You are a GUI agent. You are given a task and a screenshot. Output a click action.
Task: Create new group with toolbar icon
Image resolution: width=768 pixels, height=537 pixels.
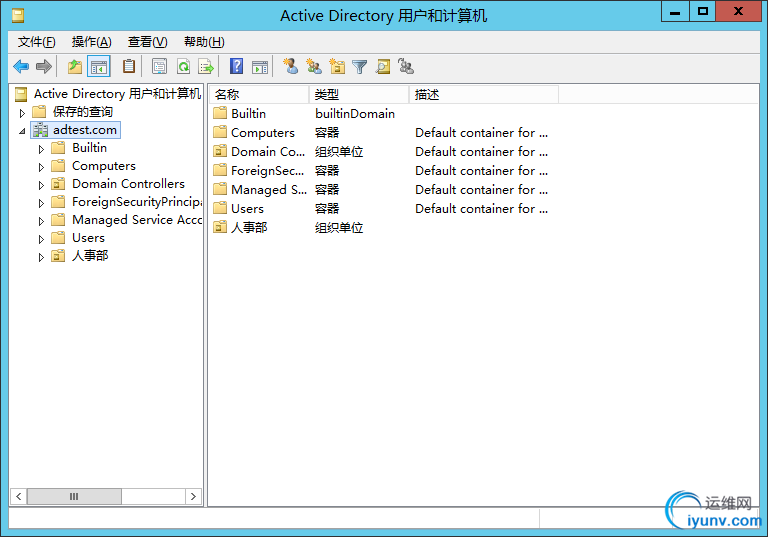pyautogui.click(x=314, y=66)
